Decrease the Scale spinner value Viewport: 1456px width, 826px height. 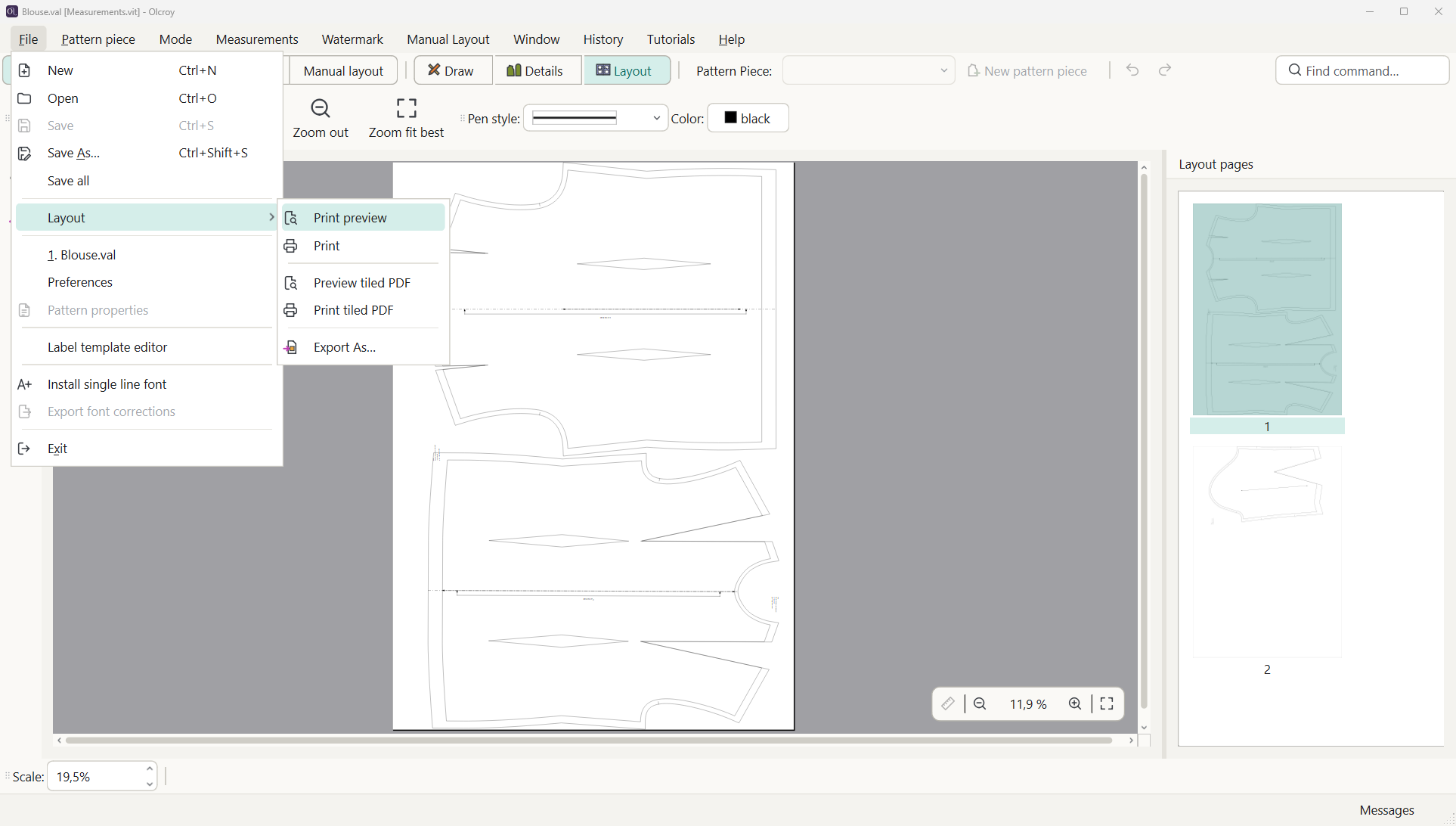coord(150,784)
